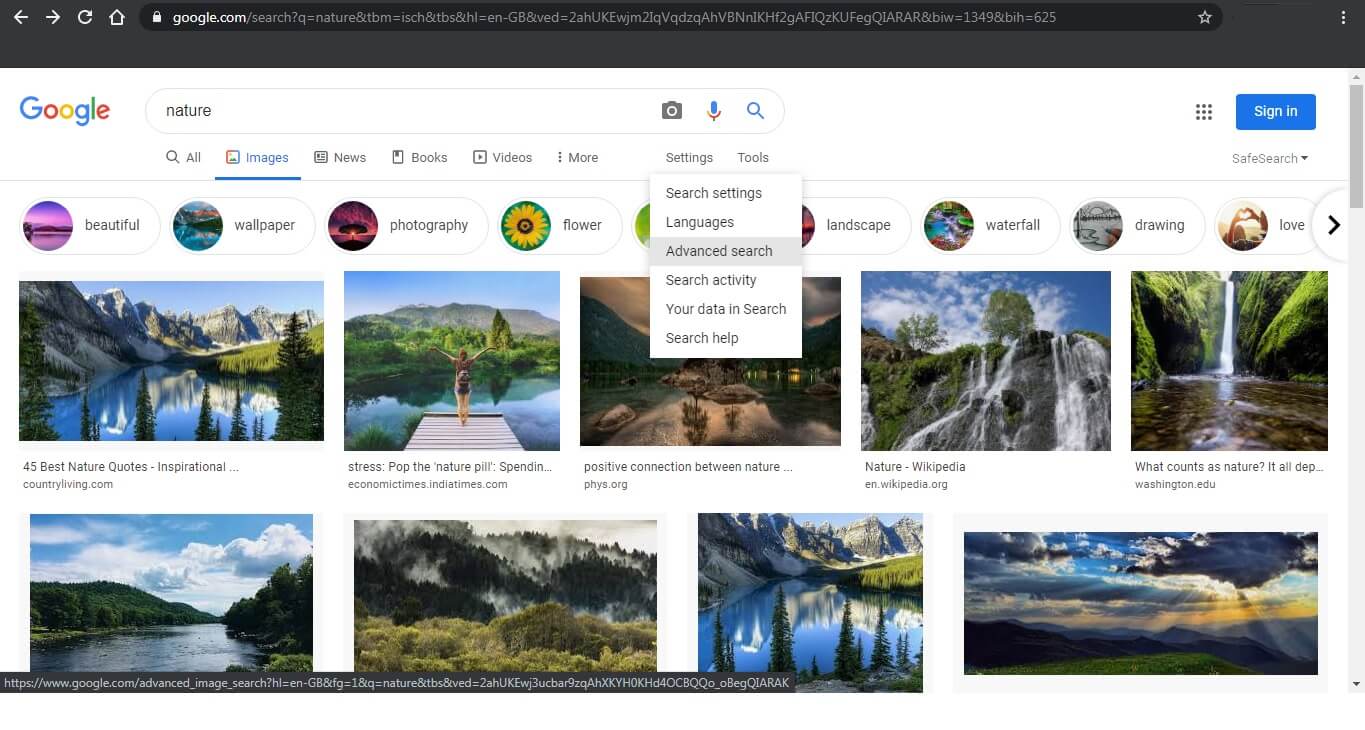
Task: Open the More search types dropdown
Action: coord(577,157)
